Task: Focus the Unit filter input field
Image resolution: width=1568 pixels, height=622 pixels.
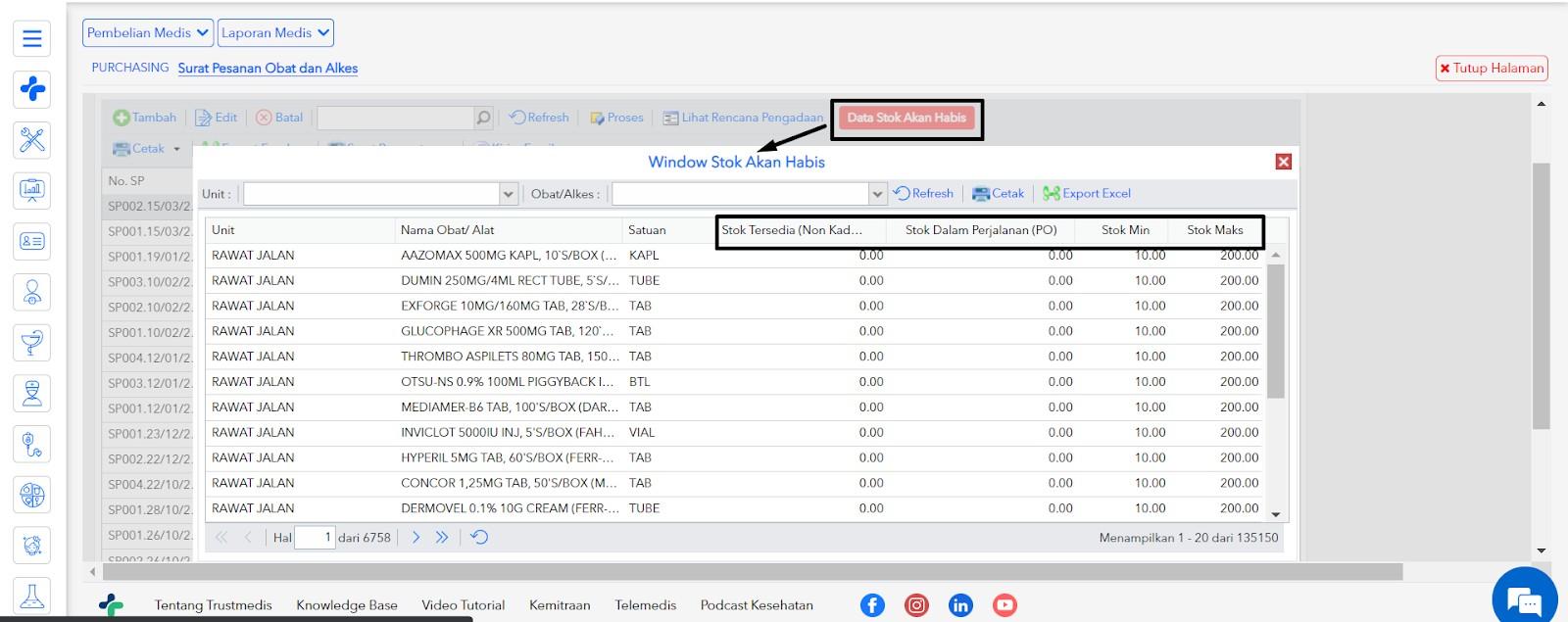Action: tap(371, 194)
